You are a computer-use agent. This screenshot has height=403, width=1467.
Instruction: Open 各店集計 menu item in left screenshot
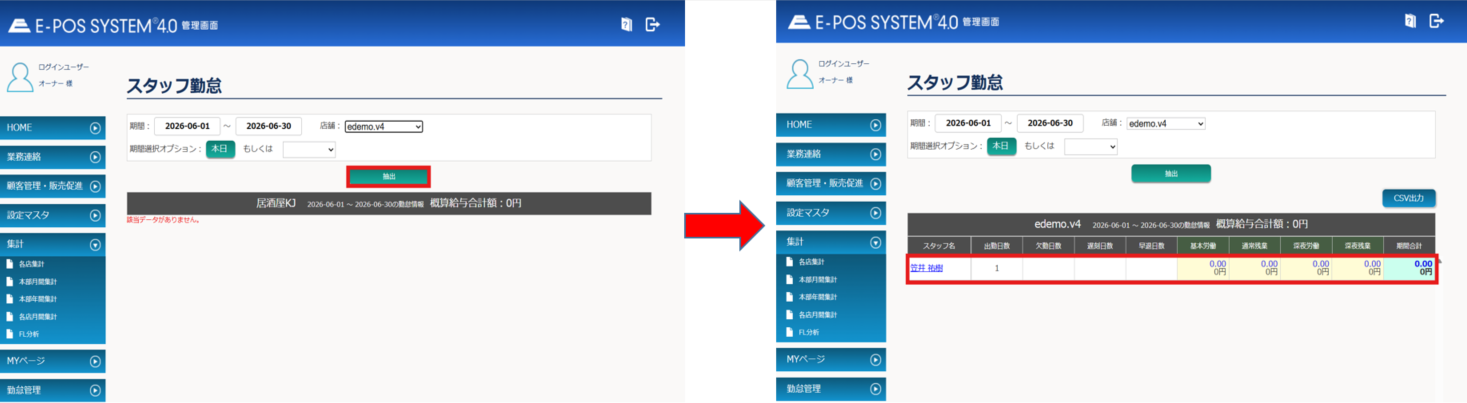31,264
